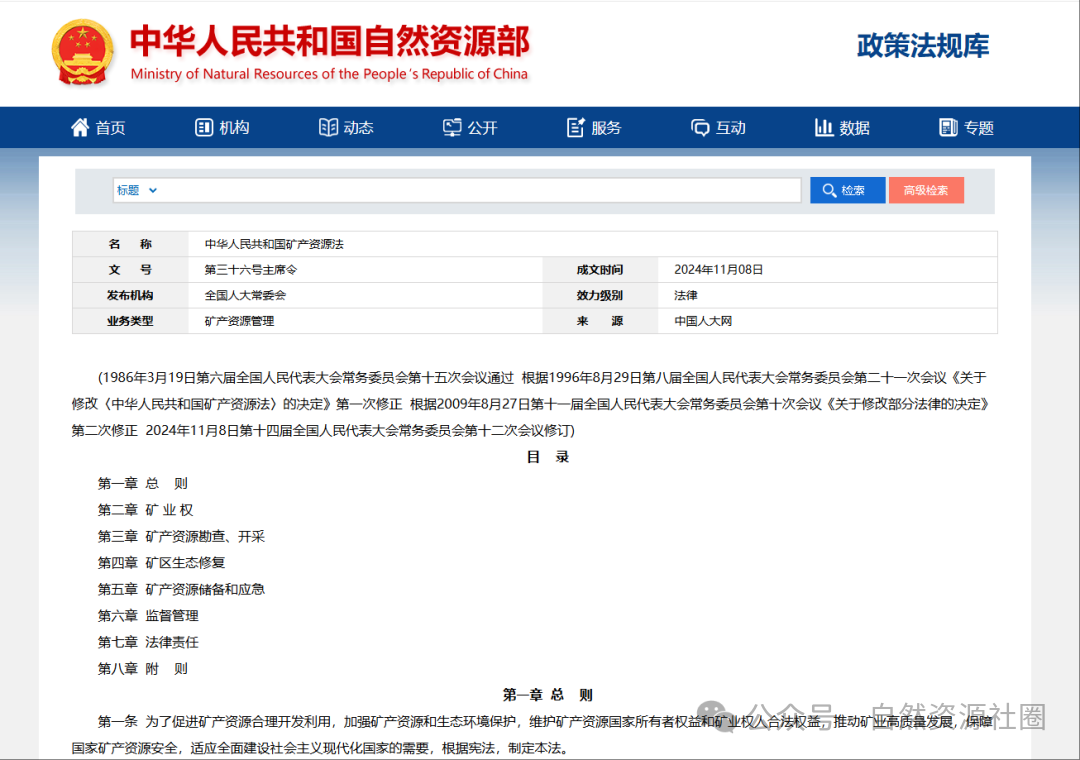
Task: Navigate to the 互动 section
Action: point(718,127)
